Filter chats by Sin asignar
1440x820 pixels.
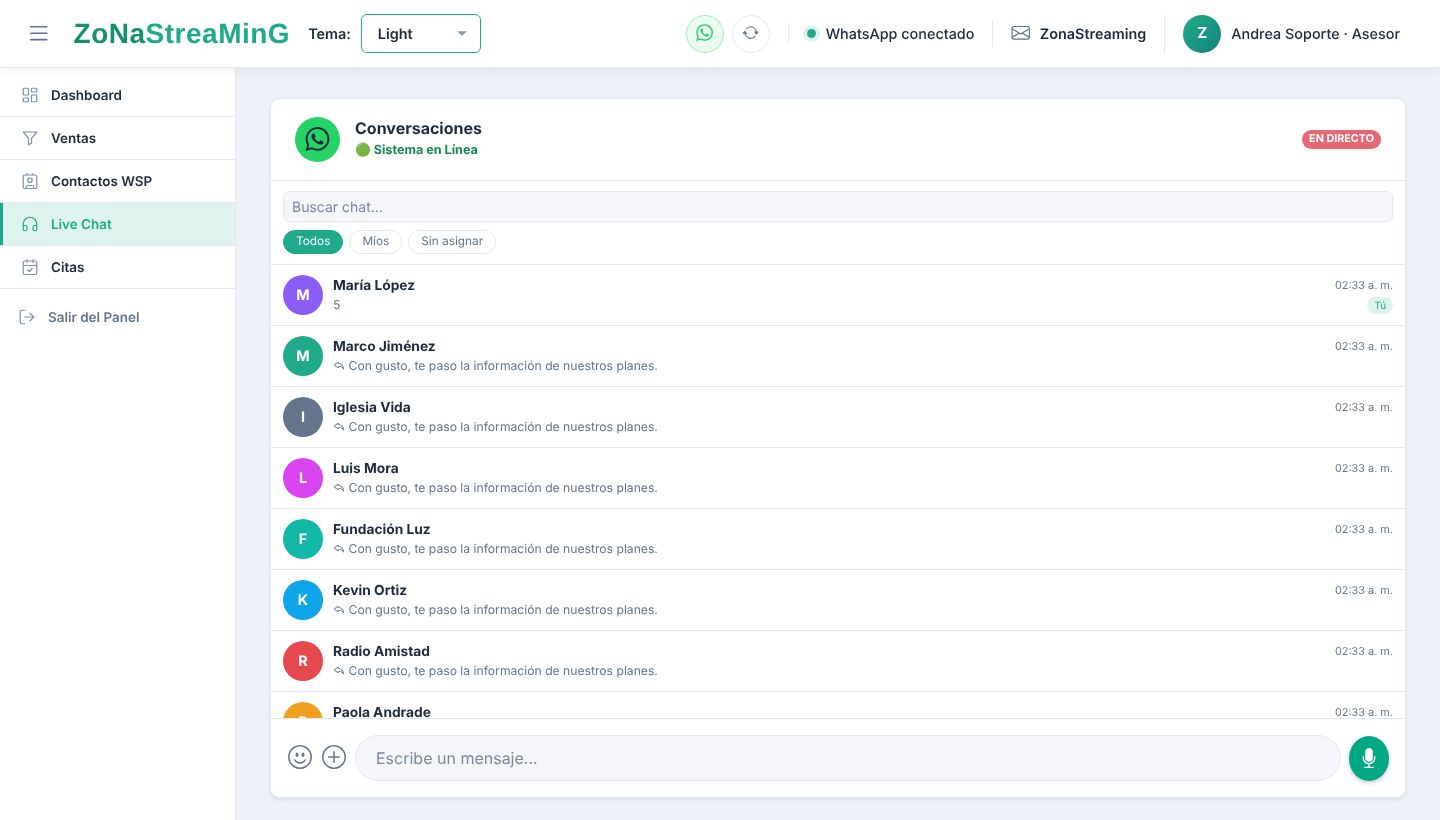[x=452, y=241]
